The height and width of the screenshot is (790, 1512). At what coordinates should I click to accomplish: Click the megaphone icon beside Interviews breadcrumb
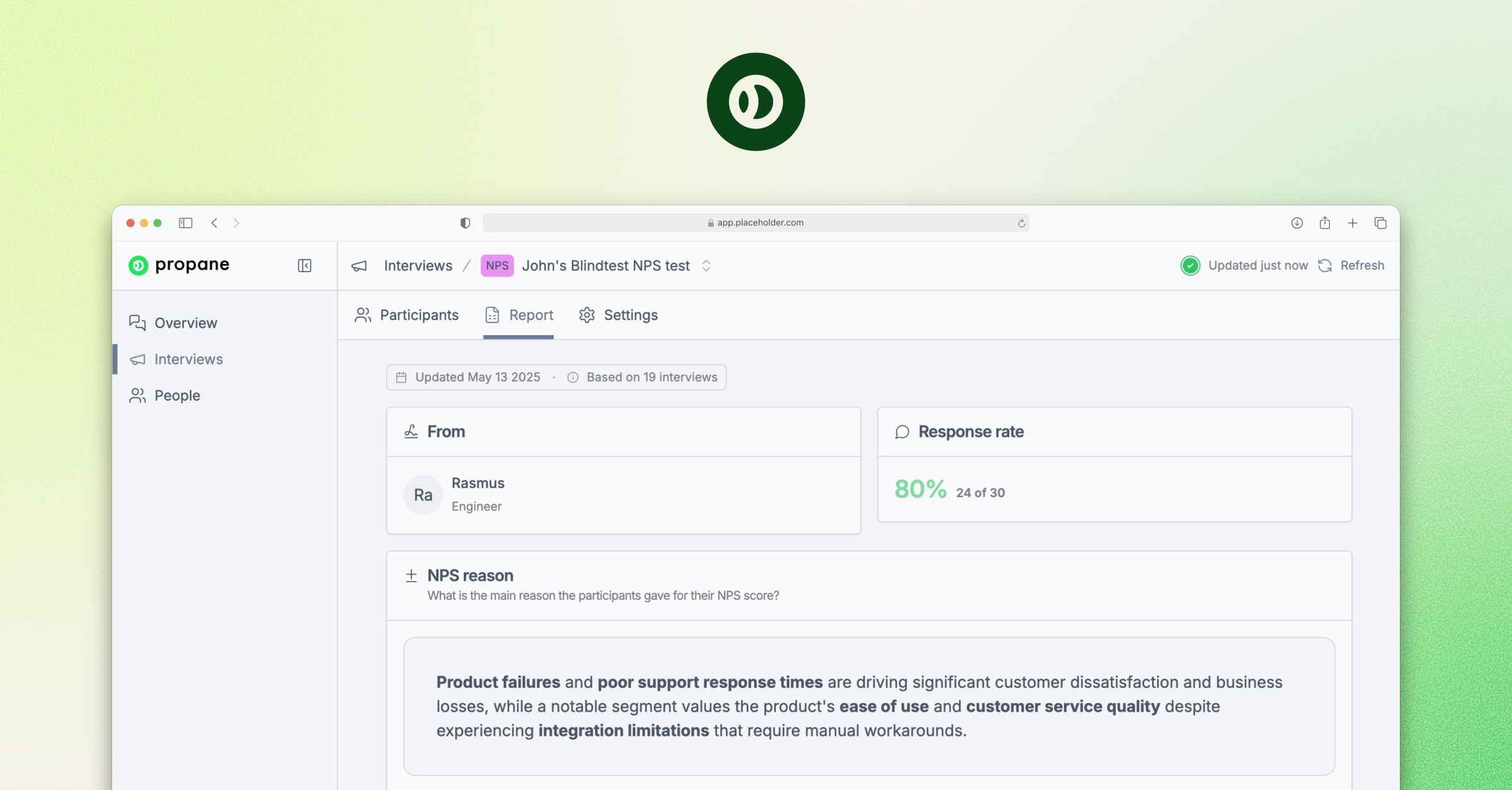tap(359, 266)
